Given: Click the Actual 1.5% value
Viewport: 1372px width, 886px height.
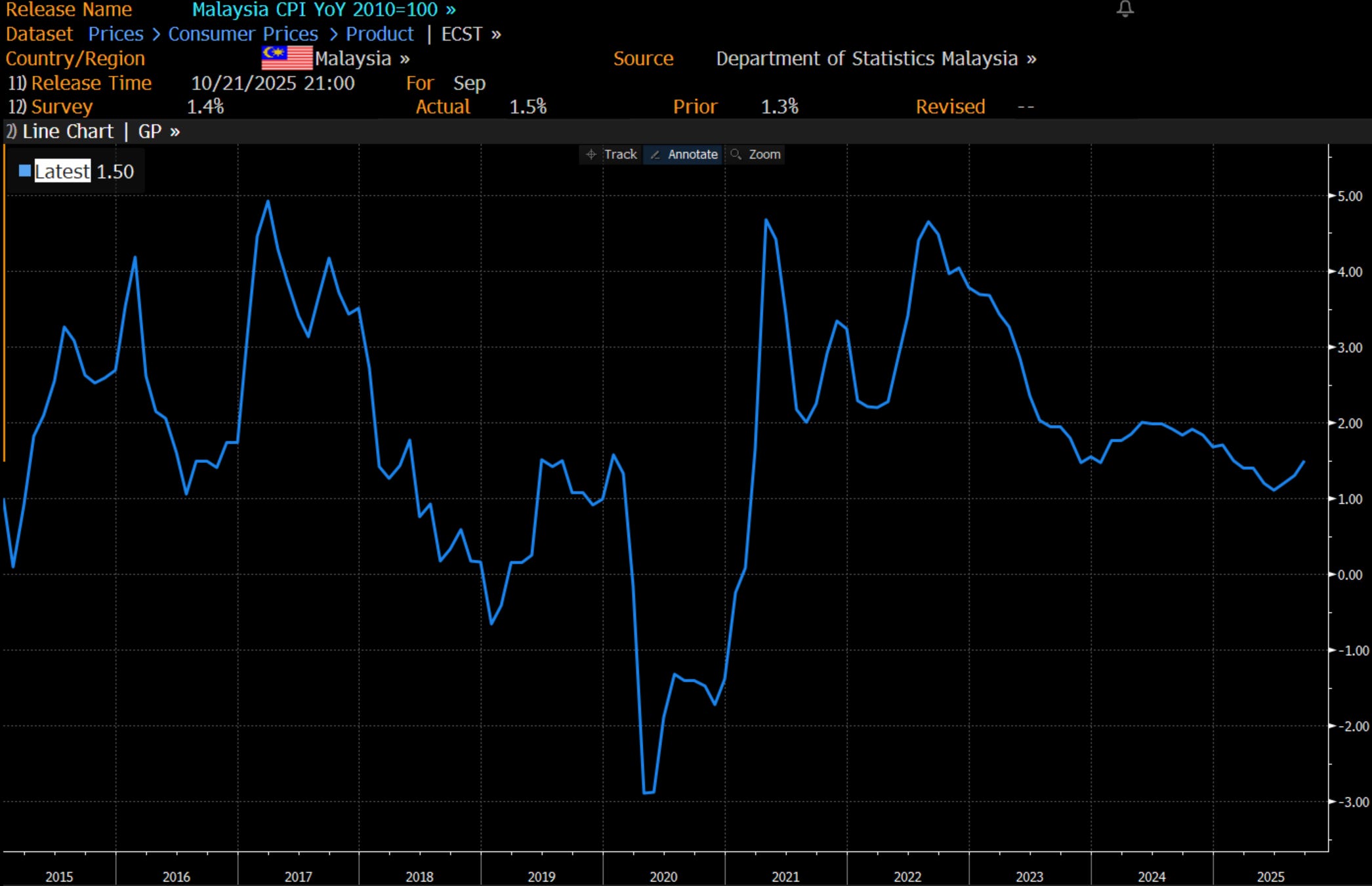Looking at the screenshot, I should click(x=528, y=107).
